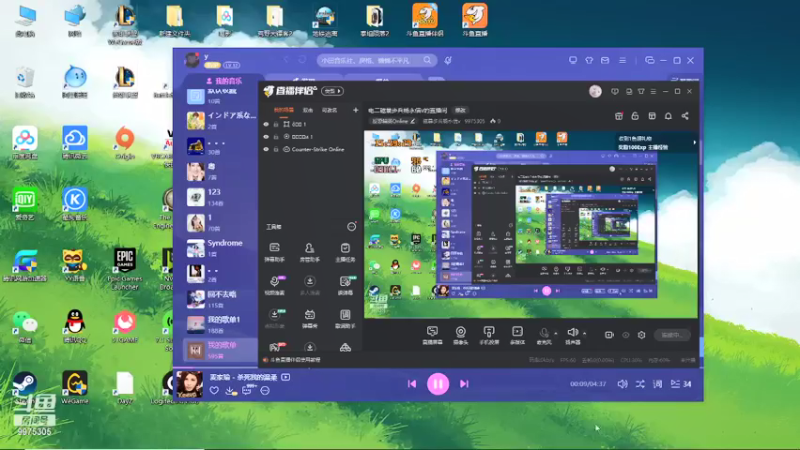Image resolution: width=800 pixels, height=450 pixels.
Task: Collapse the toolbox panel with minus icon
Action: [352, 227]
